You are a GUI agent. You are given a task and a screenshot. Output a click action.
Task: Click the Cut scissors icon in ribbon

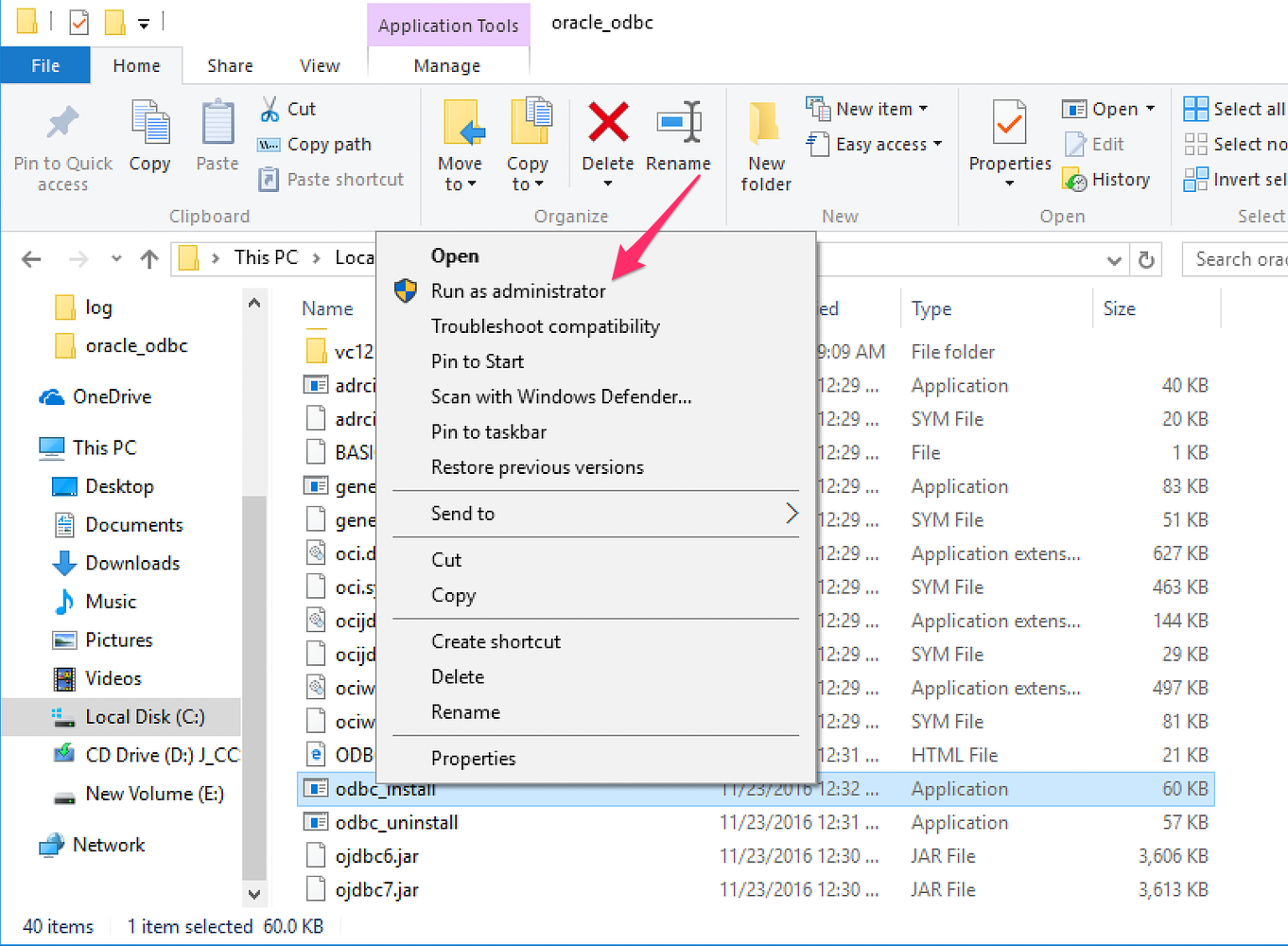[270, 109]
